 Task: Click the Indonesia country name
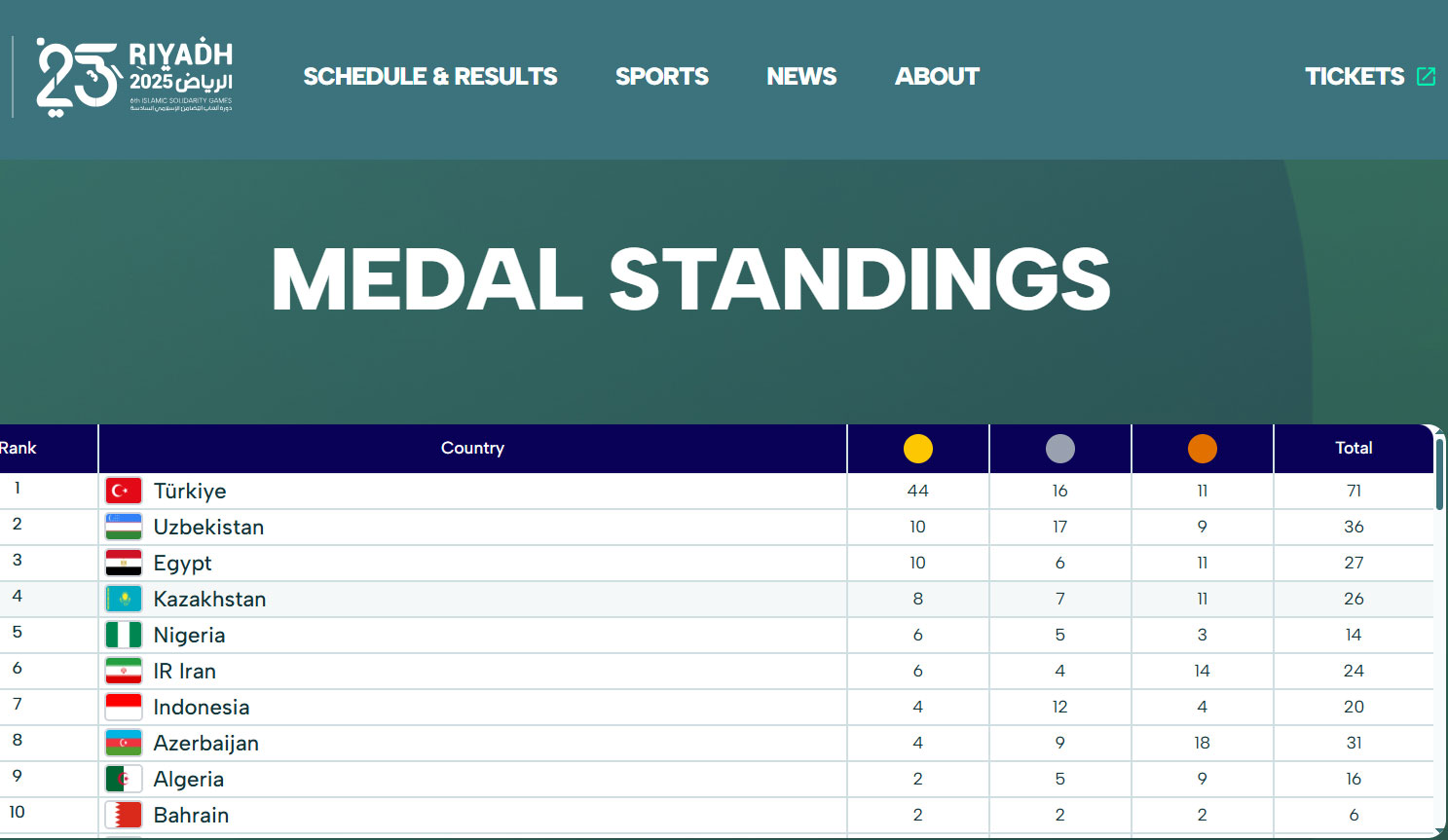coord(202,707)
